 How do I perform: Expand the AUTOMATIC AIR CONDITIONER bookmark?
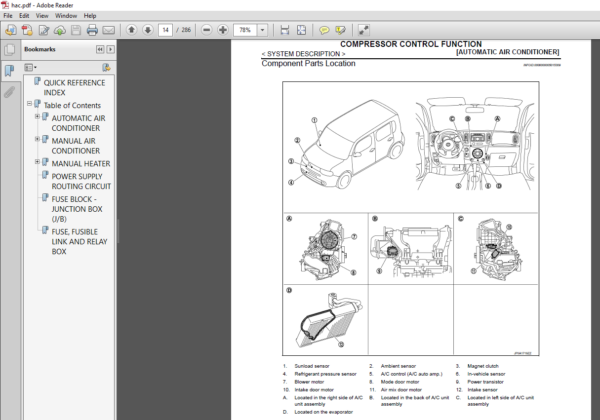pos(38,116)
